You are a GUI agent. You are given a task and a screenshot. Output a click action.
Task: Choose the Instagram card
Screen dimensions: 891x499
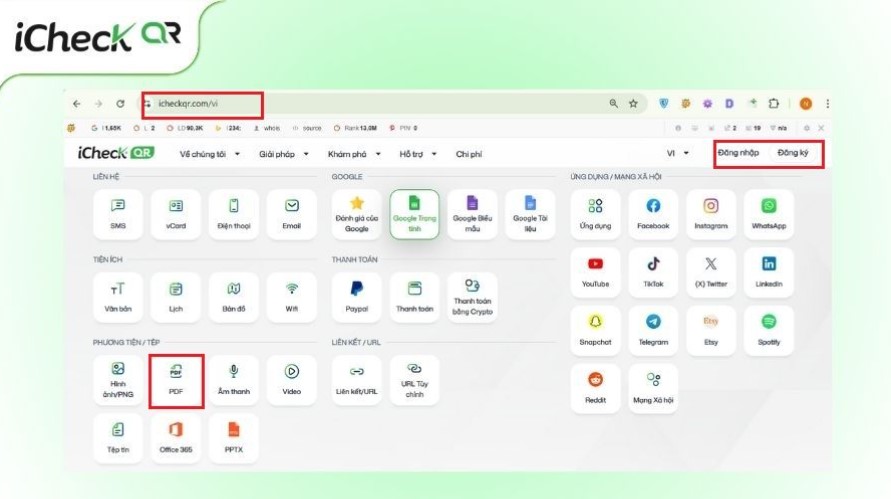[711, 214]
